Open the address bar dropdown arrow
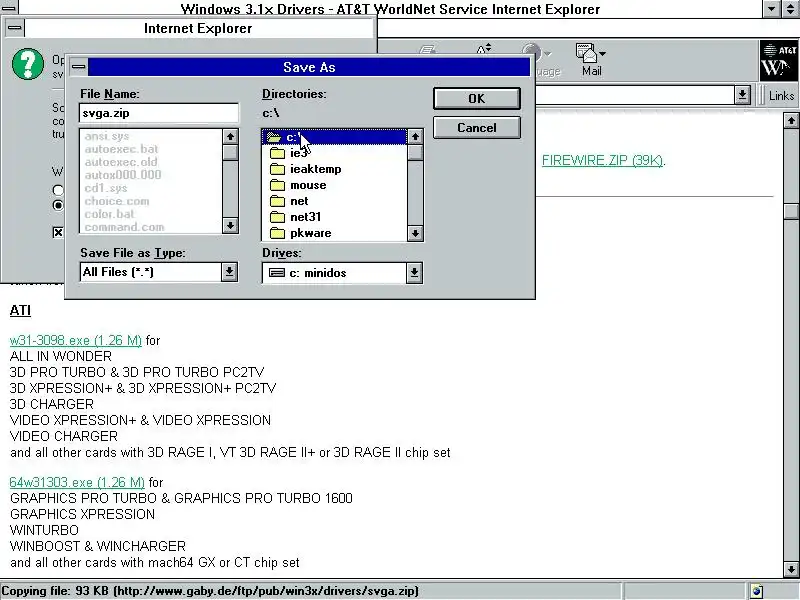 click(x=742, y=95)
